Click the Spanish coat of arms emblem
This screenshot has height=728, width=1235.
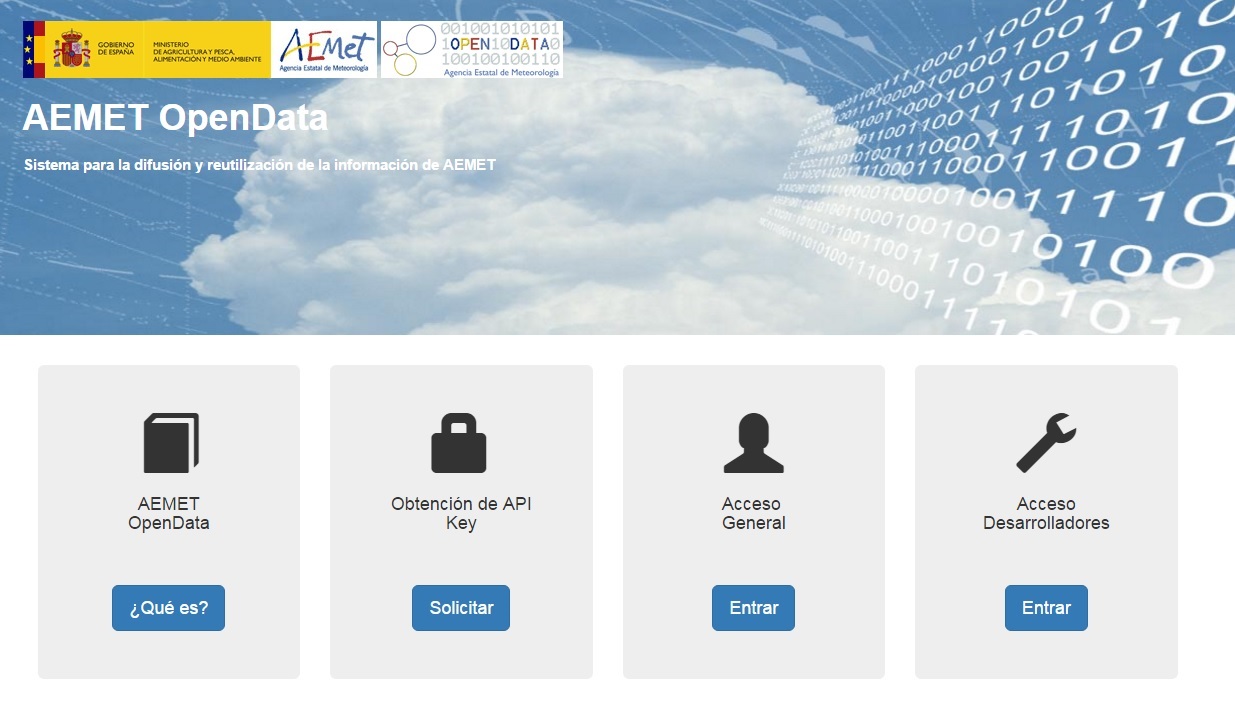71,49
